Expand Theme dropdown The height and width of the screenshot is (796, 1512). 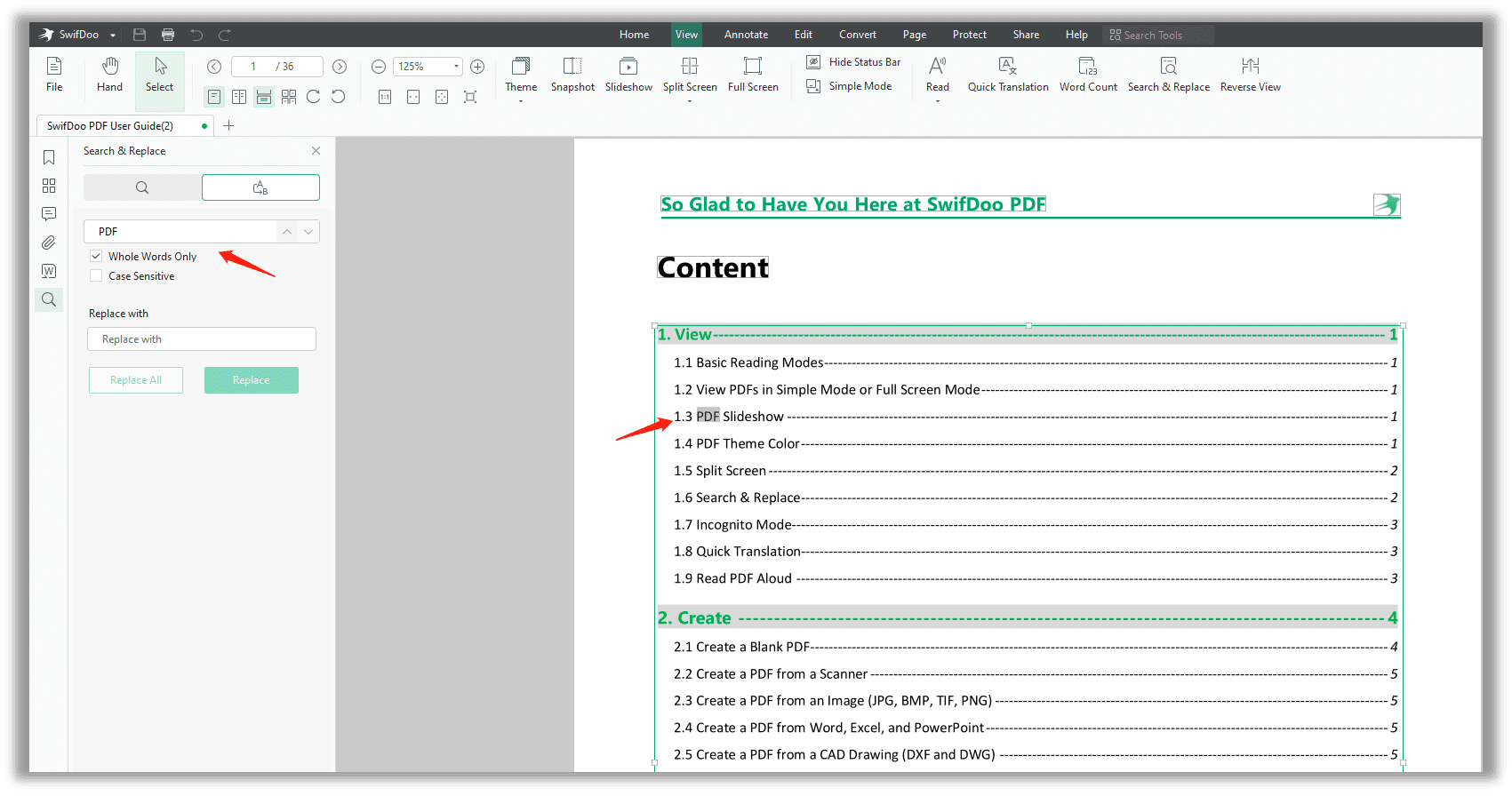[x=521, y=101]
